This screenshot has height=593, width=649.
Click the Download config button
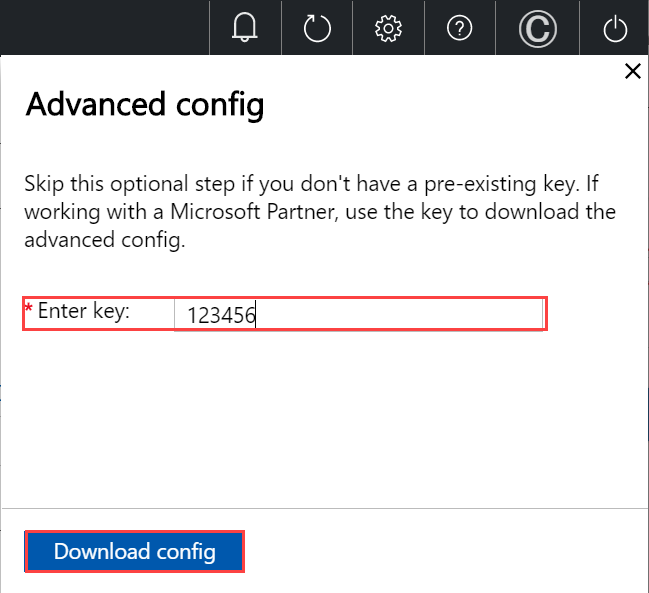(x=135, y=552)
